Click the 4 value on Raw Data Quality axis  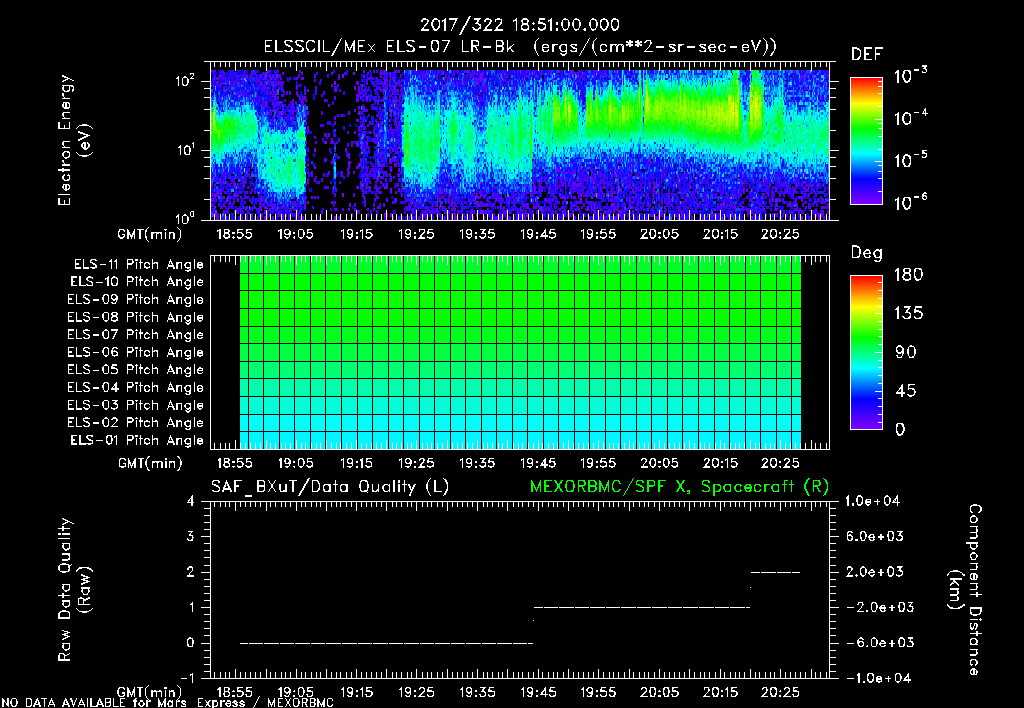point(191,502)
